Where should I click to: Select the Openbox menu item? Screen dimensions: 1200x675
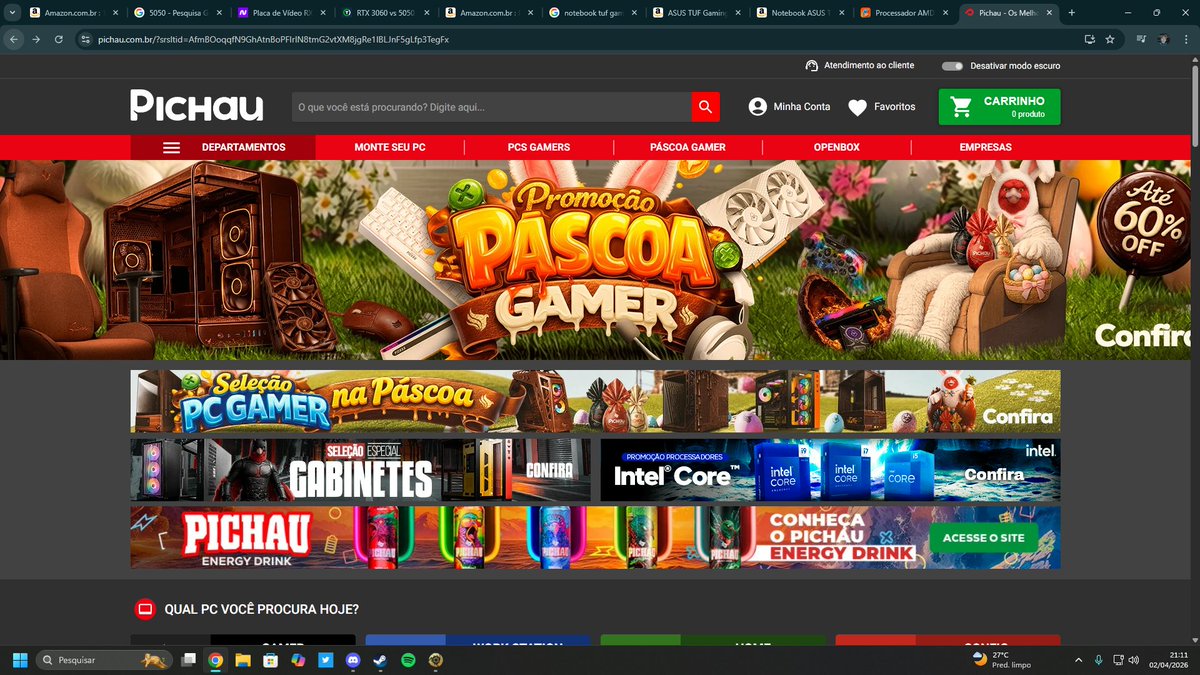pos(837,147)
